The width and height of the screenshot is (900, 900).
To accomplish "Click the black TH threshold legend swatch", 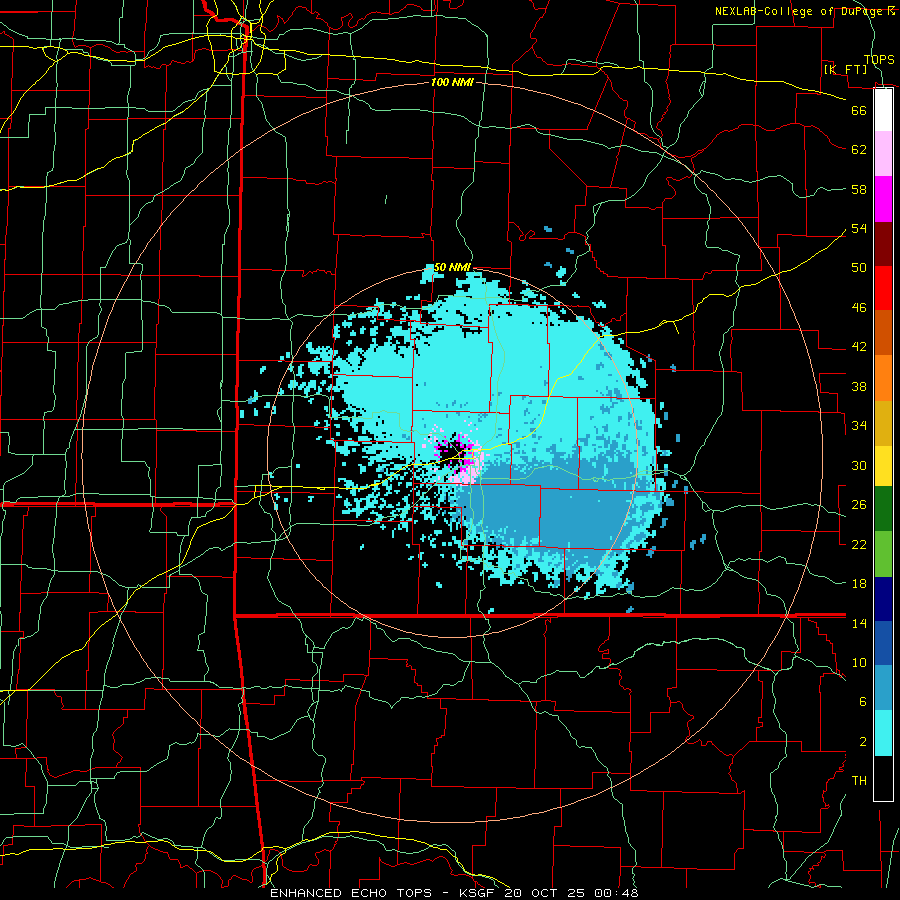I will click(883, 778).
